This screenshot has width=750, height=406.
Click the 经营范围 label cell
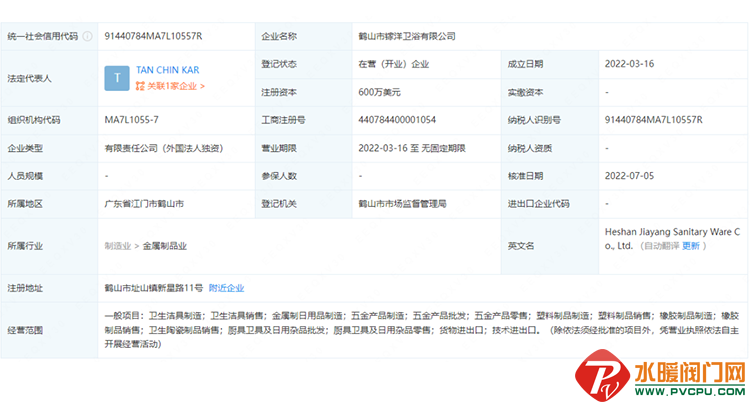click(x=49, y=330)
